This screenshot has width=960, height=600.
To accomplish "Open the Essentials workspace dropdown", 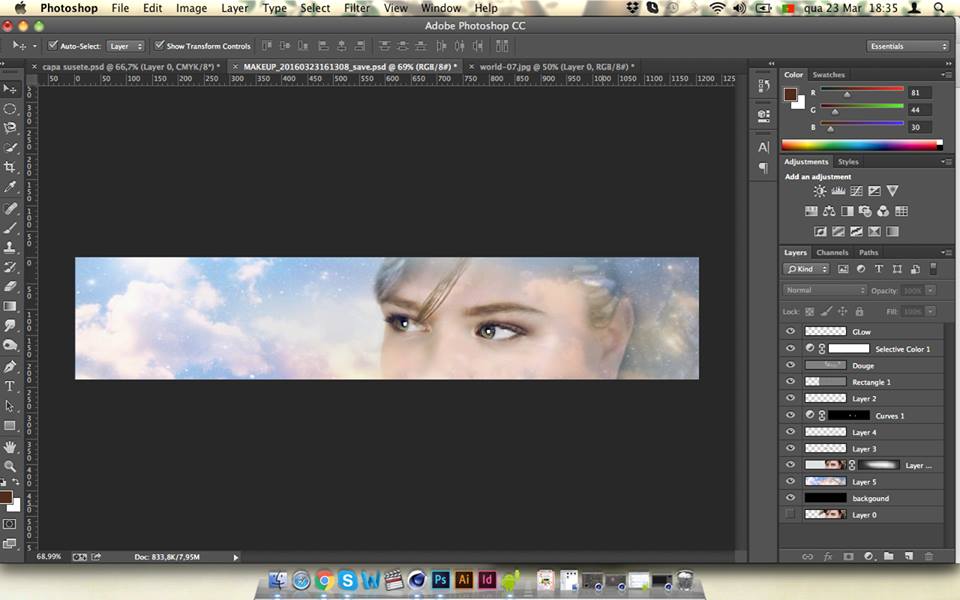I will coord(908,46).
